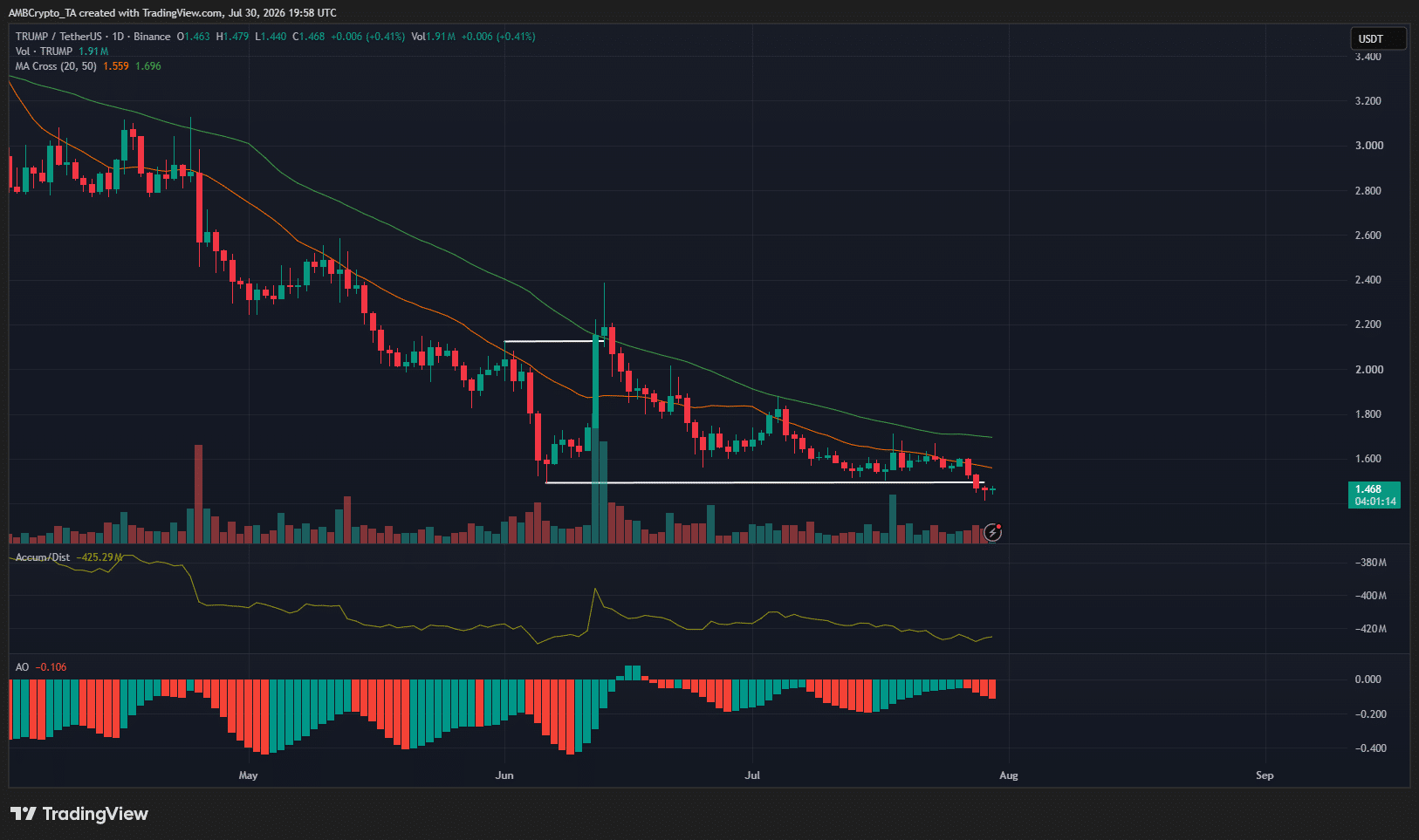Select the Accum/Dist indicator legend
This screenshot has width=1419, height=840.
tap(43, 557)
